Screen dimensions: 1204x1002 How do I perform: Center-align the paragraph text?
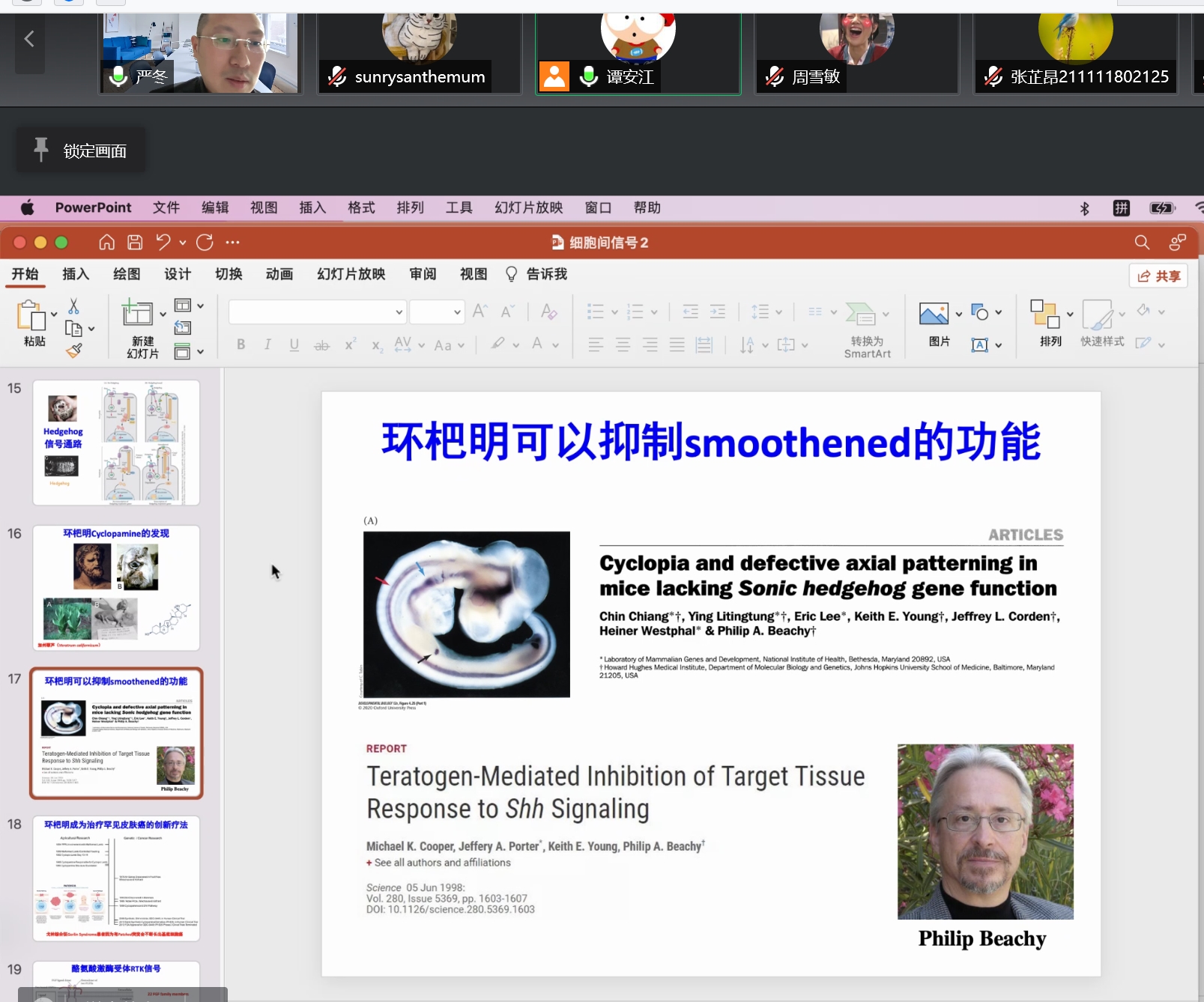coord(623,344)
